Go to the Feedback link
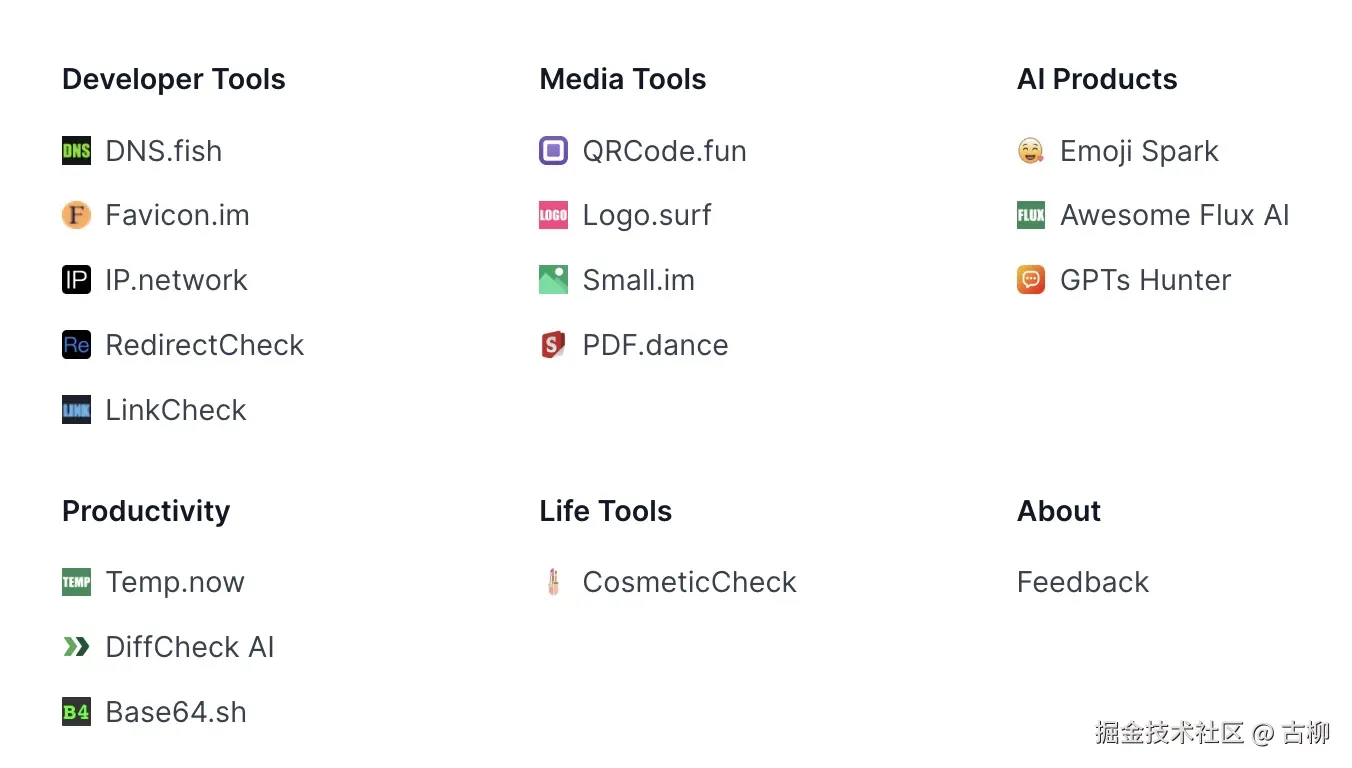 1083,582
